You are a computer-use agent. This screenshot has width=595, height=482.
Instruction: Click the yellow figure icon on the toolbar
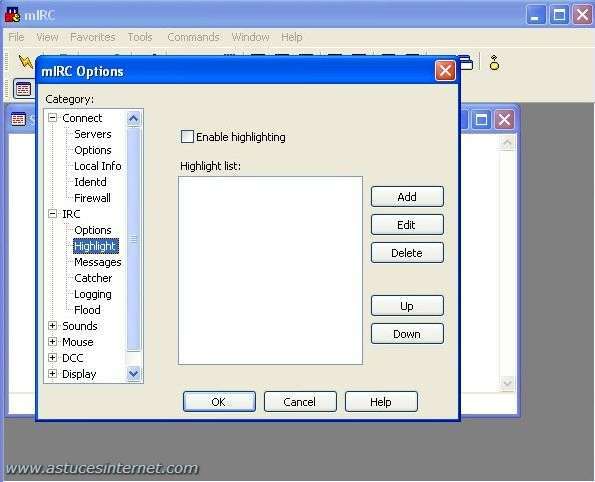(x=494, y=63)
